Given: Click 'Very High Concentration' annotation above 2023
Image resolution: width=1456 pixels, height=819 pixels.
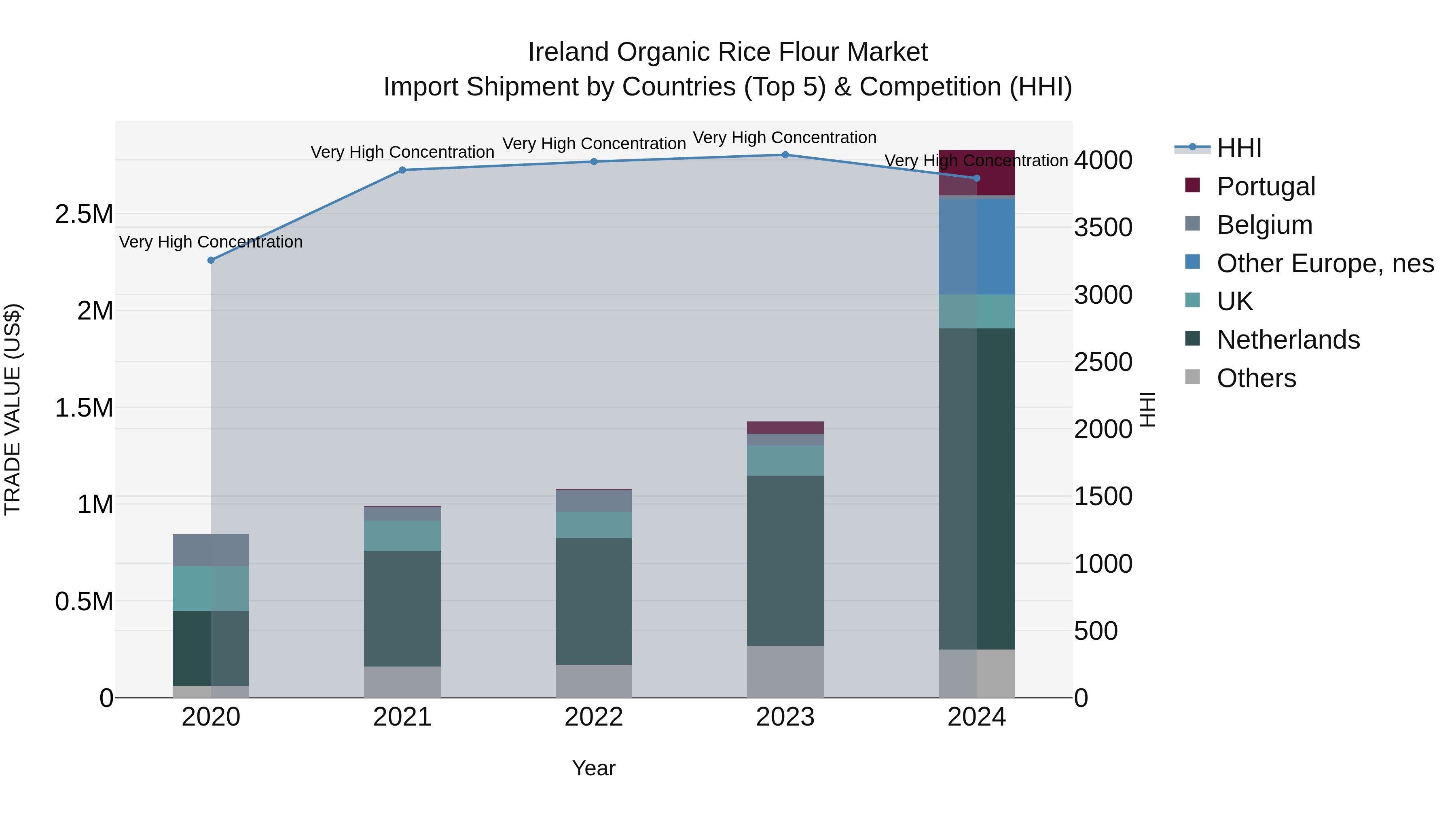Looking at the screenshot, I should [x=785, y=138].
